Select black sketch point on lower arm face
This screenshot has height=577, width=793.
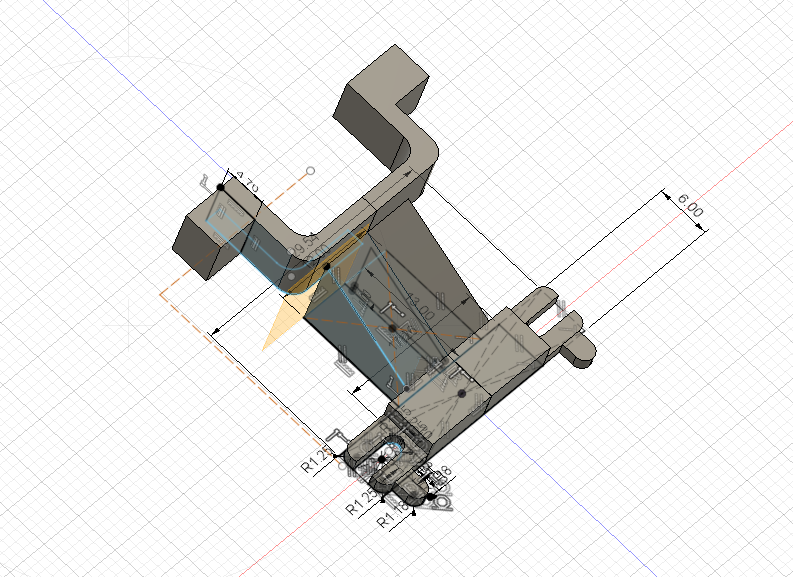click(x=461, y=394)
